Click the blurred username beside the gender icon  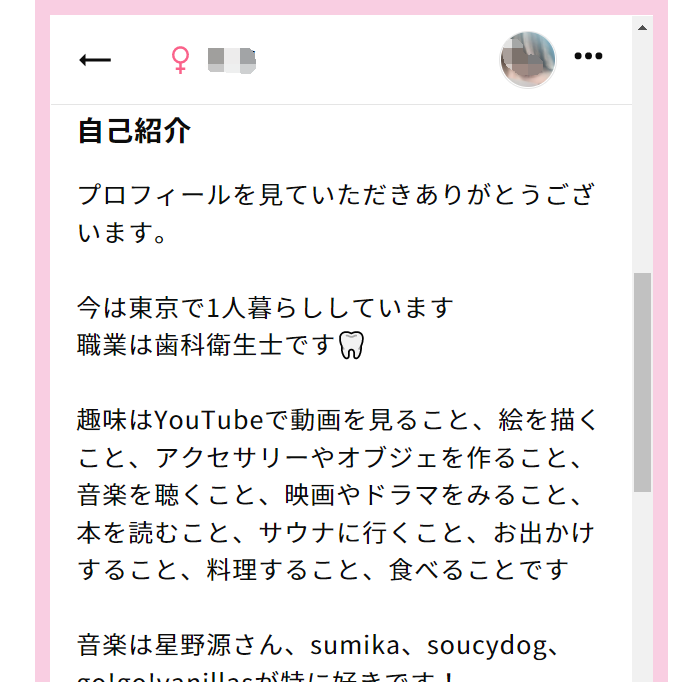click(231, 60)
